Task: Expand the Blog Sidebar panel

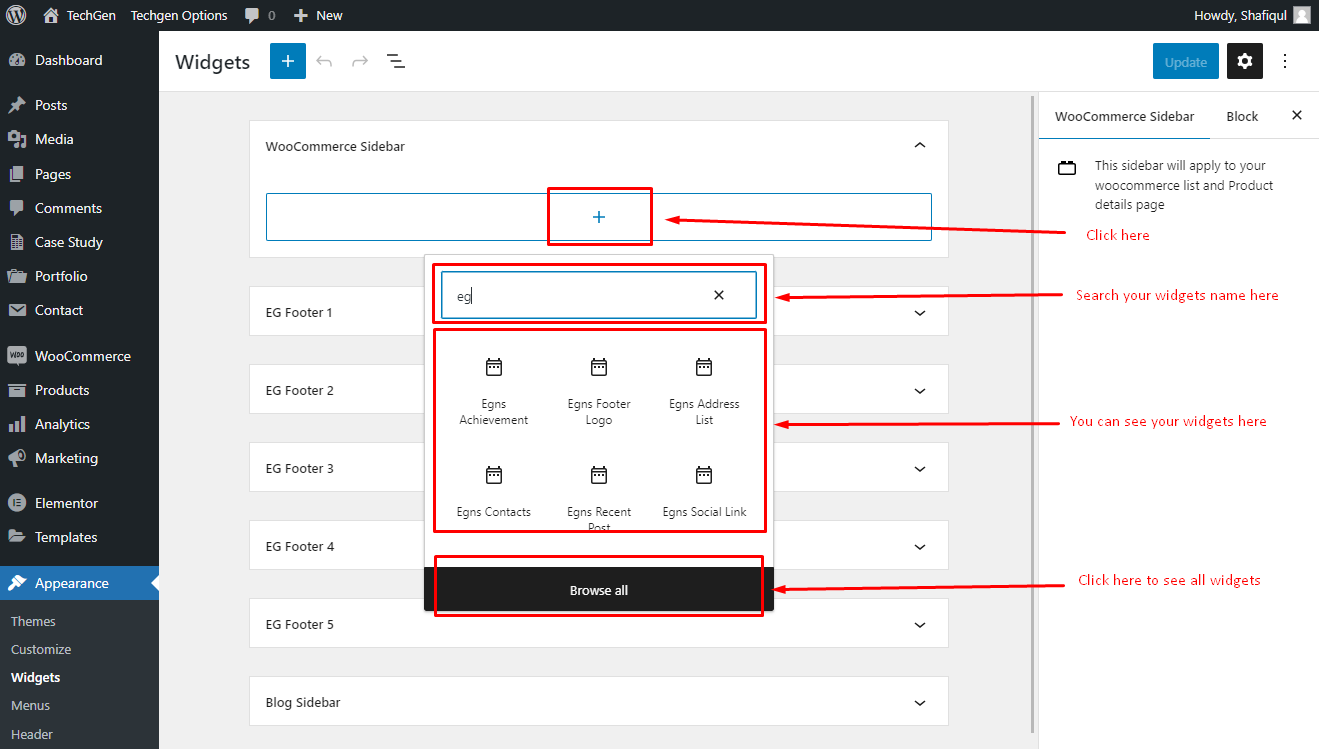Action: tap(920, 702)
